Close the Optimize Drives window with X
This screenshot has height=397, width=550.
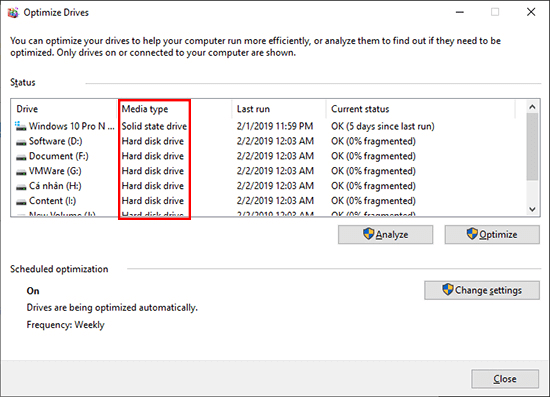tap(531, 12)
